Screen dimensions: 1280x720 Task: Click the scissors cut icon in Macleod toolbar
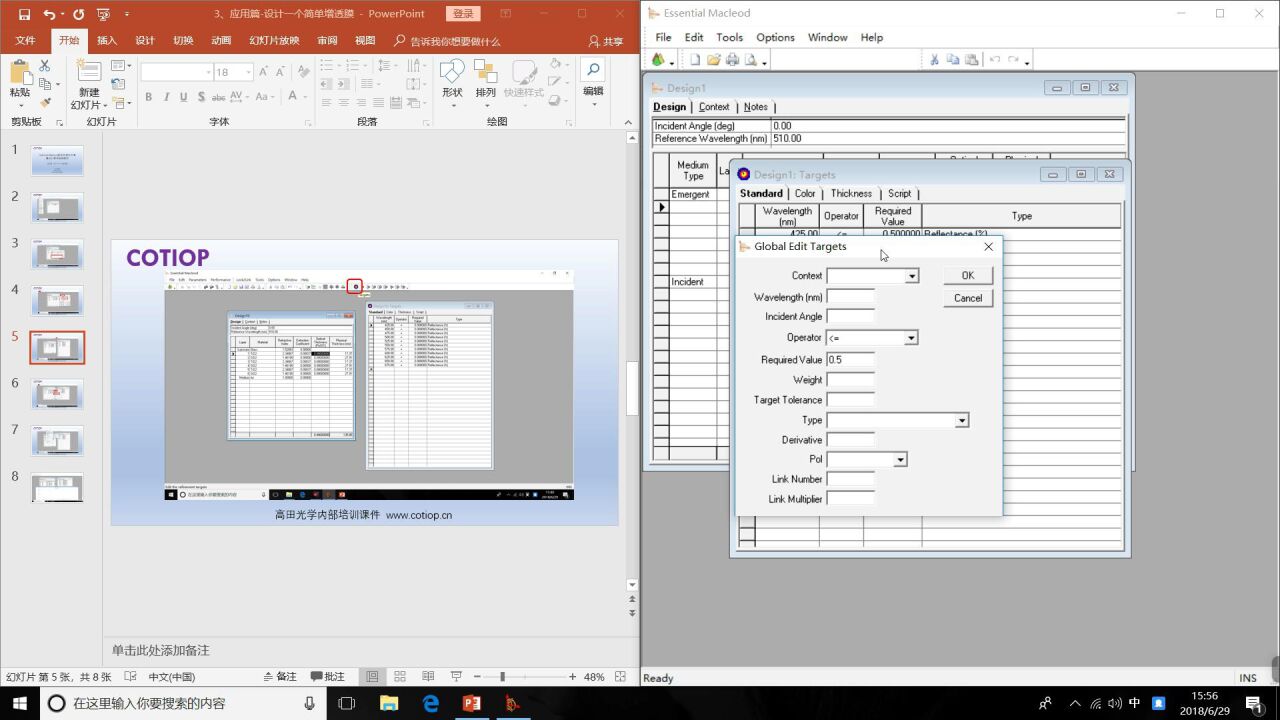point(934,60)
